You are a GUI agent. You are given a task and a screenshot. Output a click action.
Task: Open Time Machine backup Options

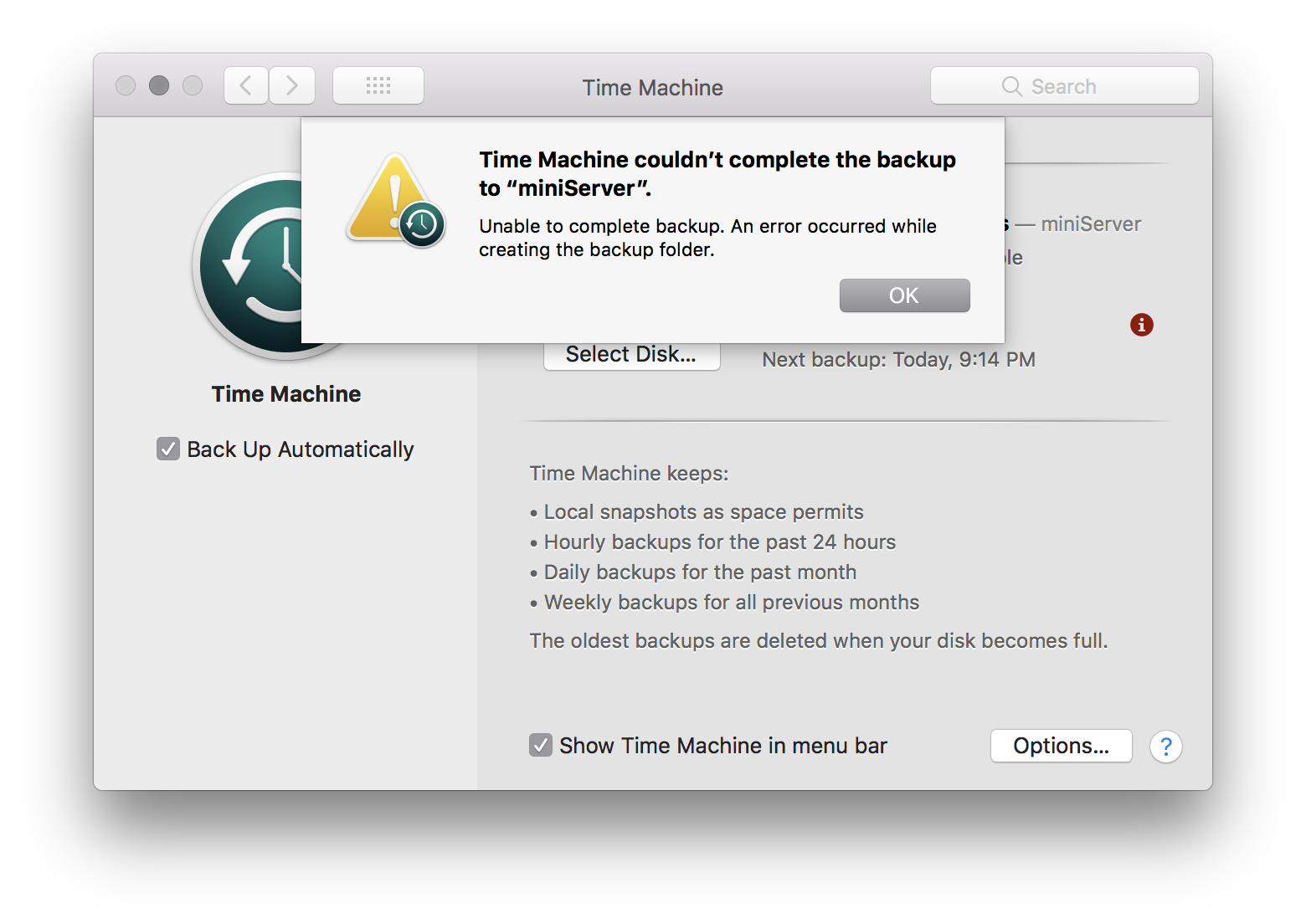click(x=1061, y=745)
